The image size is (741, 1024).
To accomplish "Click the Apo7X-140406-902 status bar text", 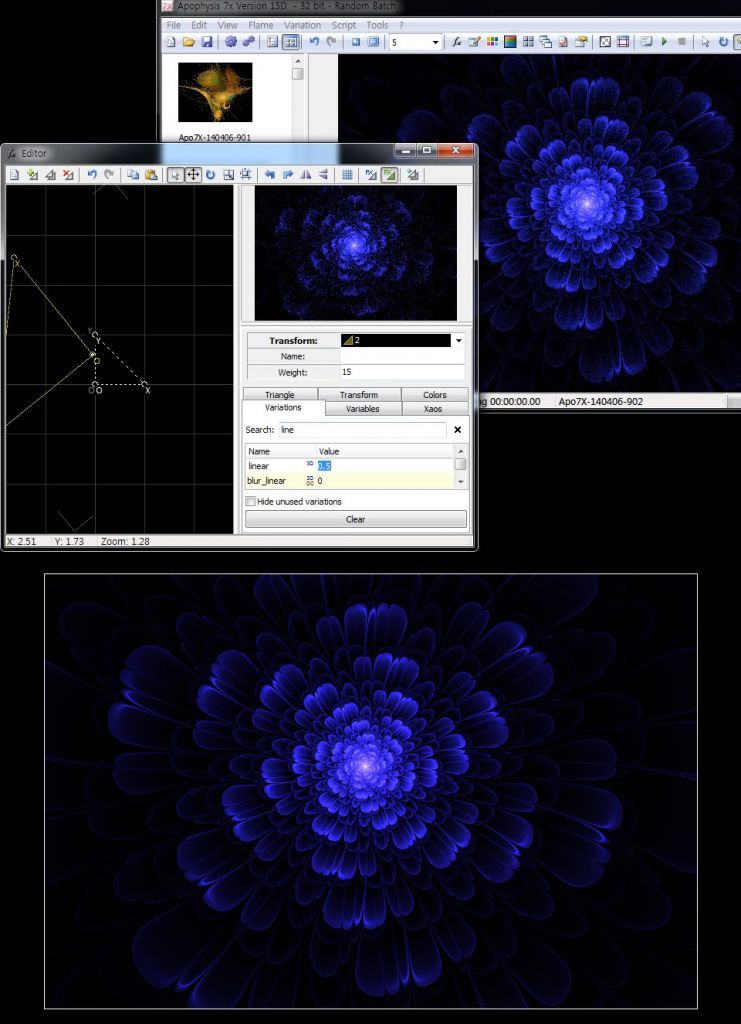I will click(x=601, y=402).
